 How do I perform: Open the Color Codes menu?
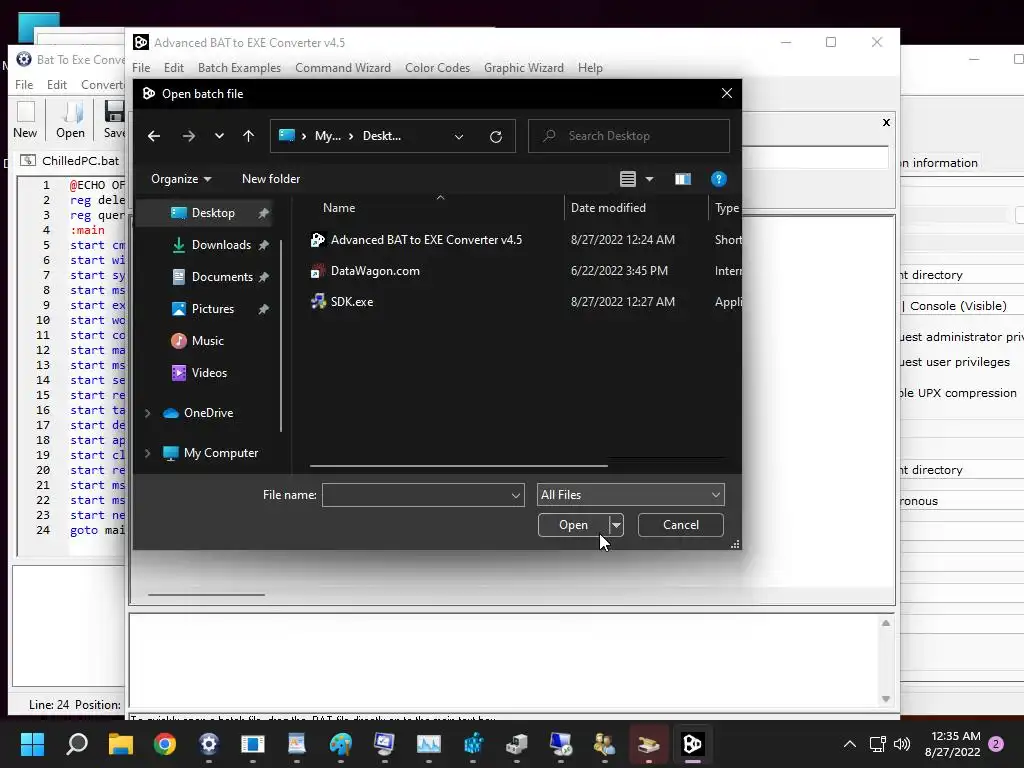coord(438,68)
